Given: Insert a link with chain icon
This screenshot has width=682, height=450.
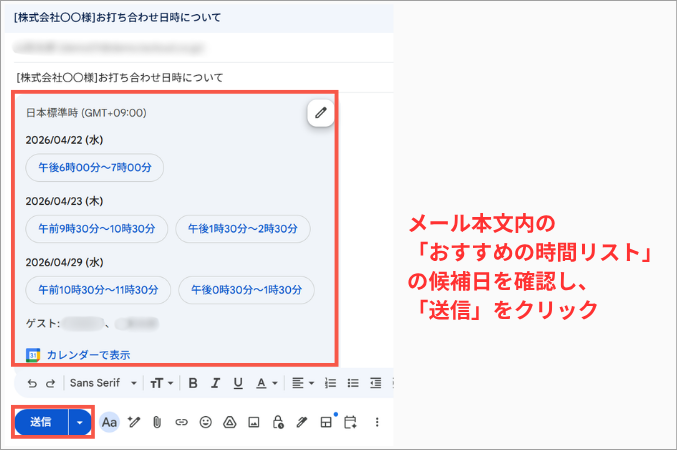Looking at the screenshot, I should (x=181, y=422).
